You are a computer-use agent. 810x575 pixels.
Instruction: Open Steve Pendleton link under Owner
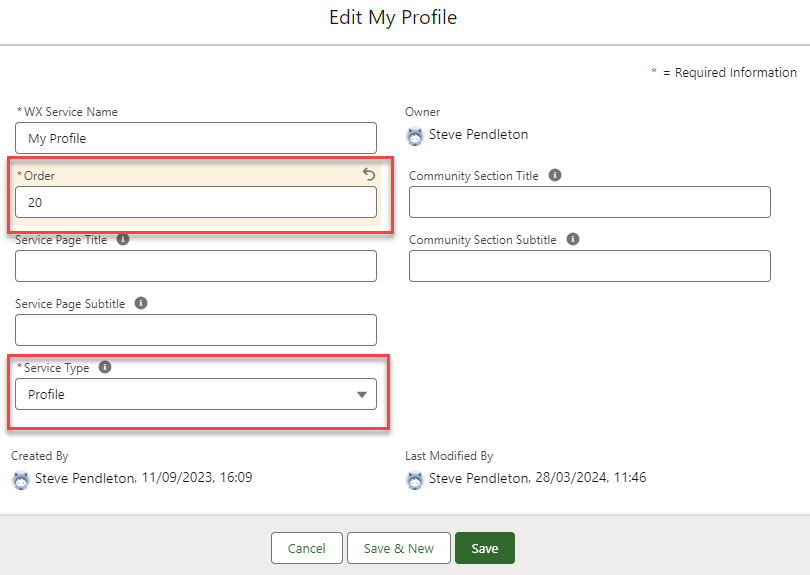[478, 135]
